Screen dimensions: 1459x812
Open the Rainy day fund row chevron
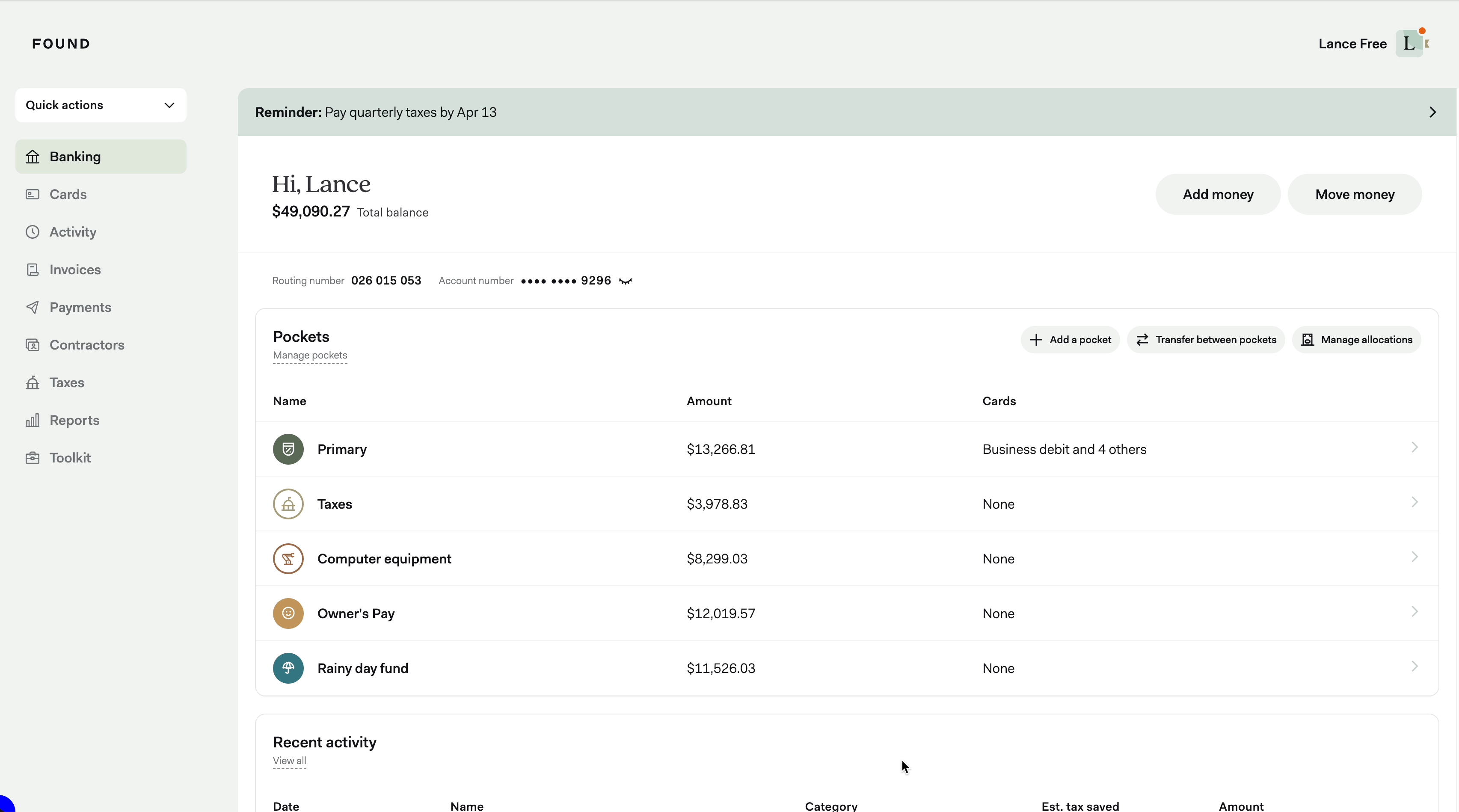click(x=1414, y=667)
